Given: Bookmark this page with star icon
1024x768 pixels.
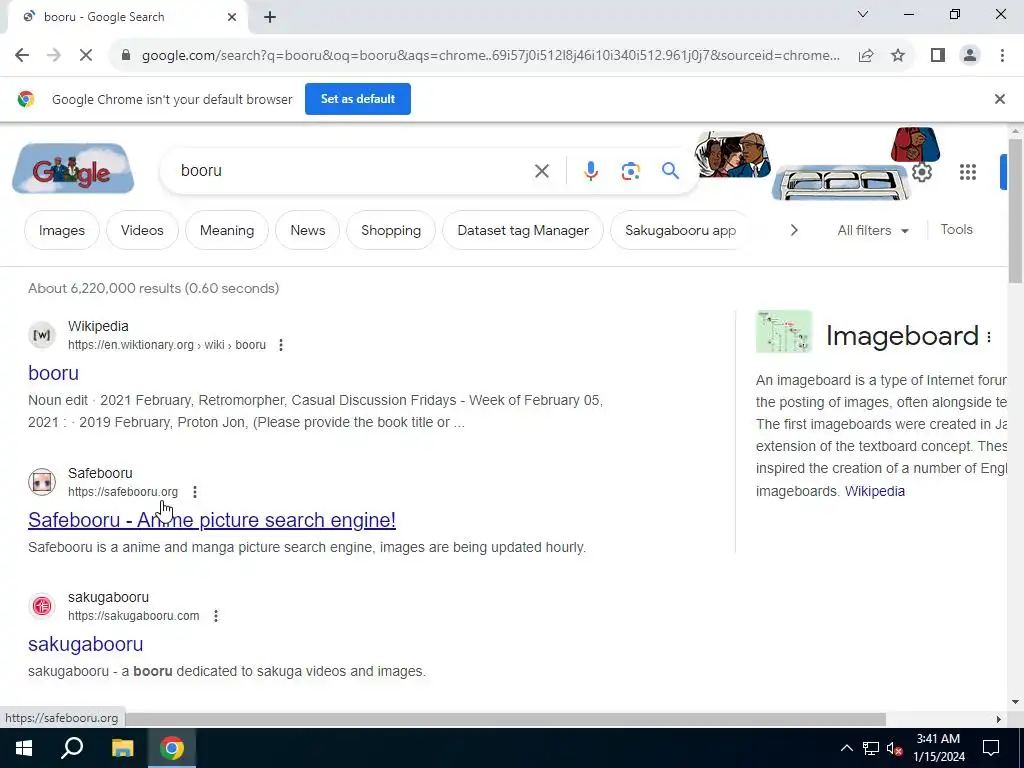Looking at the screenshot, I should tap(898, 56).
